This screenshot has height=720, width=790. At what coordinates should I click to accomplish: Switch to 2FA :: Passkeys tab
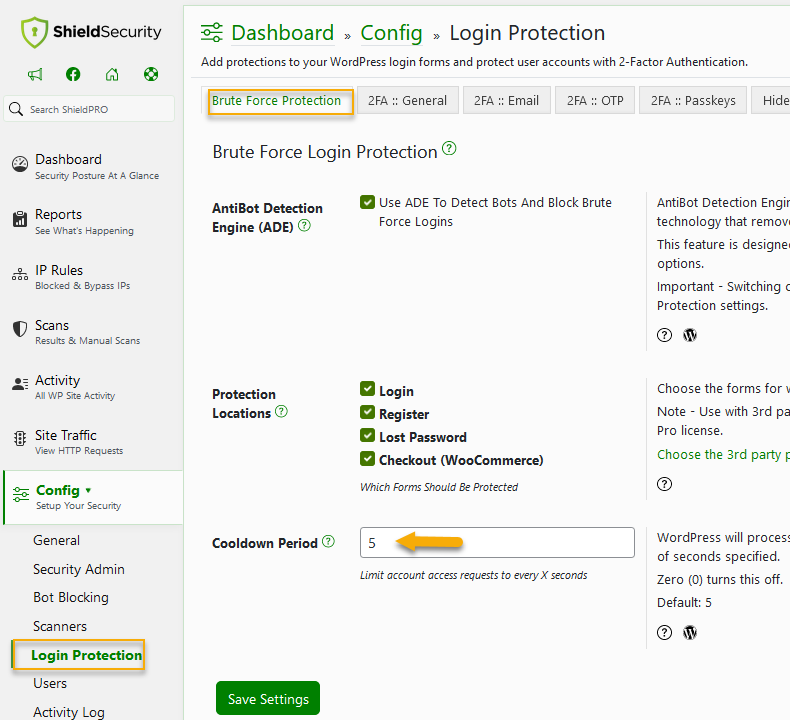(693, 101)
